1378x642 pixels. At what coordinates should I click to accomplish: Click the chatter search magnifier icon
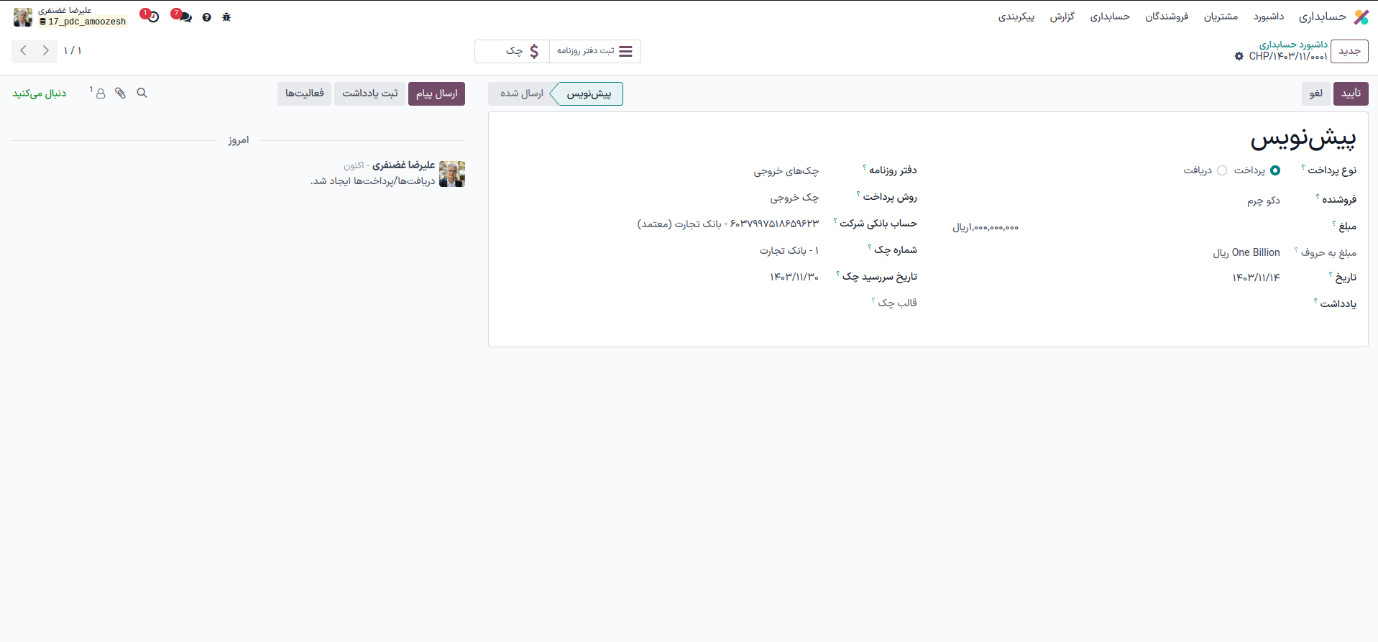(142, 93)
